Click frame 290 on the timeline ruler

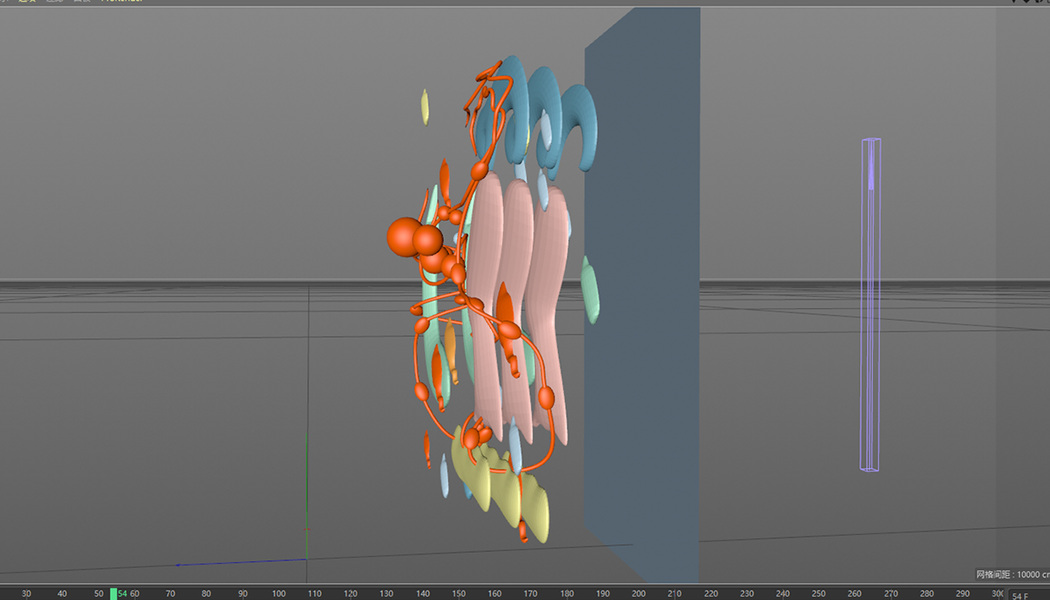(962, 593)
